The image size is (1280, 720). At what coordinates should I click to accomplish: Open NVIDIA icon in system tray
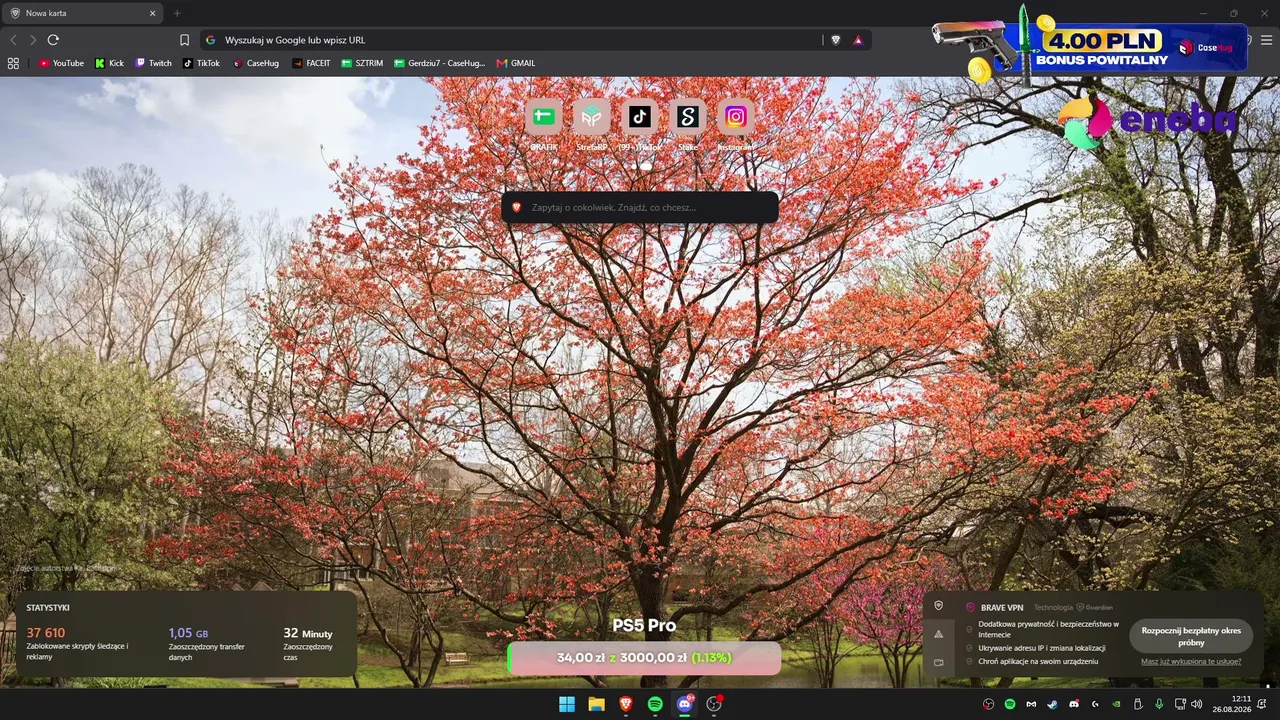(x=1116, y=704)
